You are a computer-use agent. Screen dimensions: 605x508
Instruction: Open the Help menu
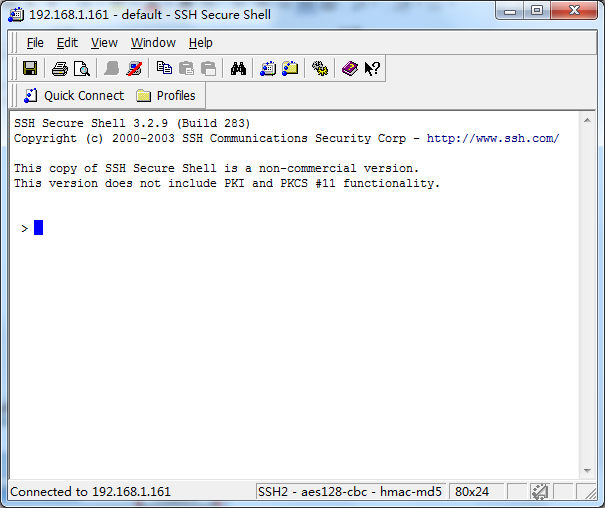click(x=201, y=43)
